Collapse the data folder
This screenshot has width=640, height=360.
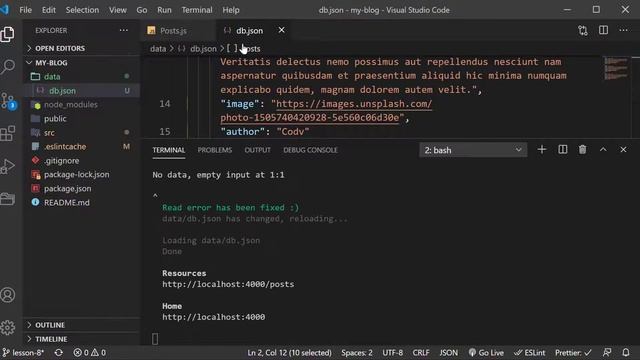[52, 76]
